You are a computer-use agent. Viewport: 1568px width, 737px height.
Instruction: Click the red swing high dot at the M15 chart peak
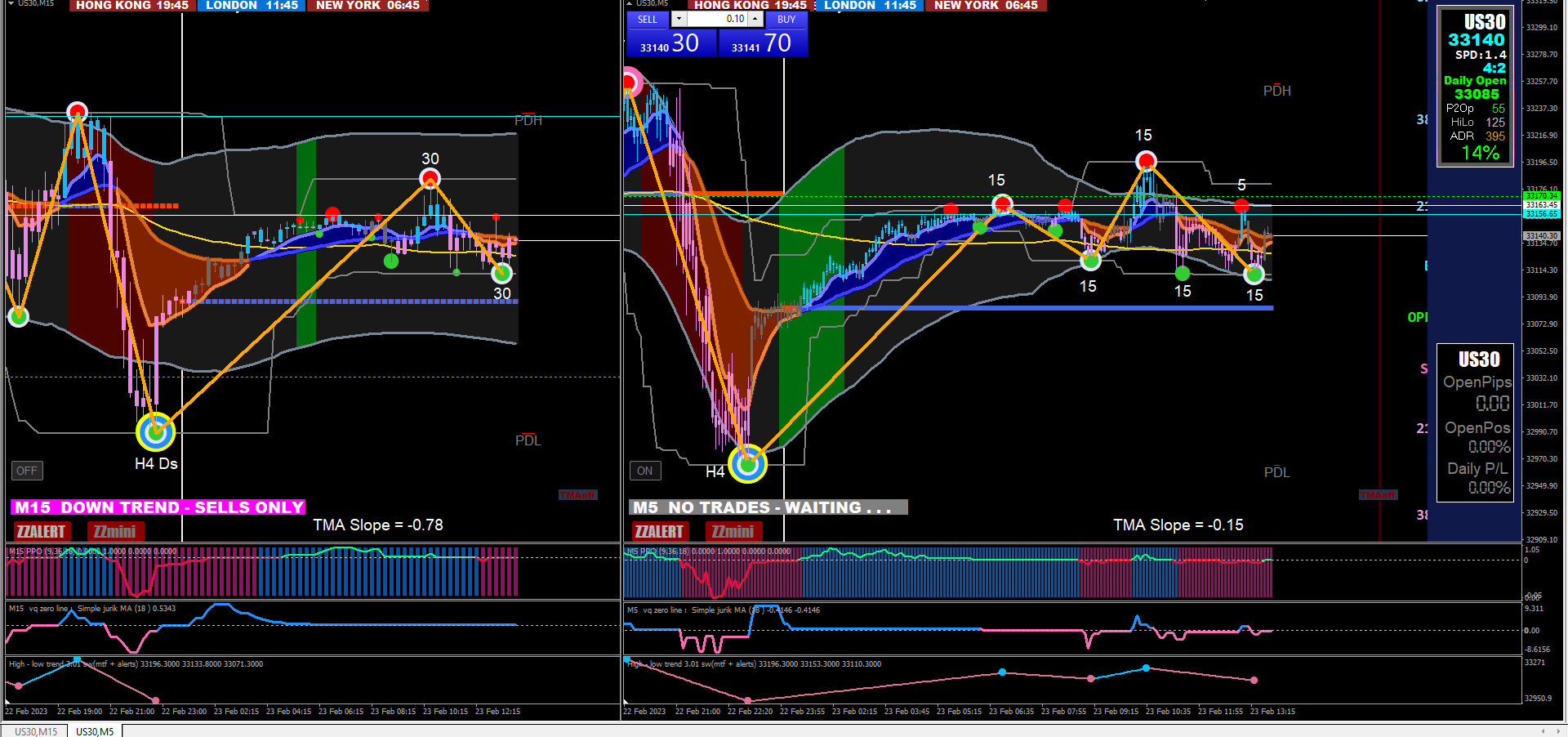click(77, 111)
